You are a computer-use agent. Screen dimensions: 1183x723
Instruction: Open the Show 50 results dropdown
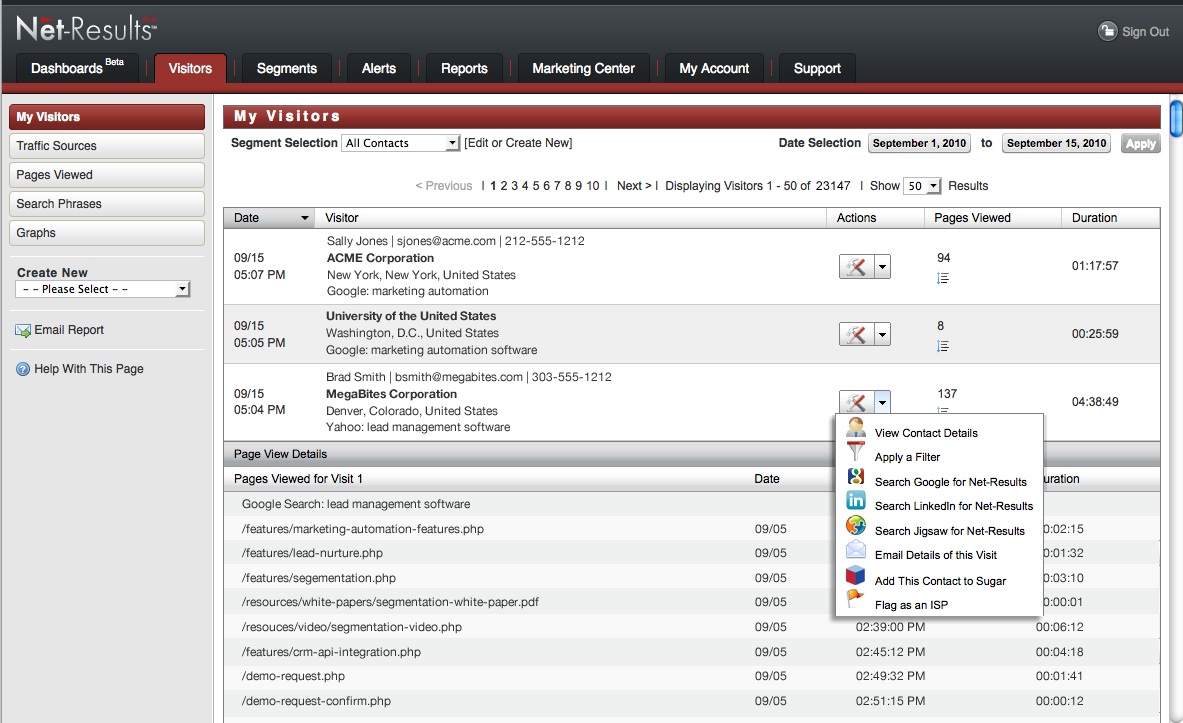[922, 186]
